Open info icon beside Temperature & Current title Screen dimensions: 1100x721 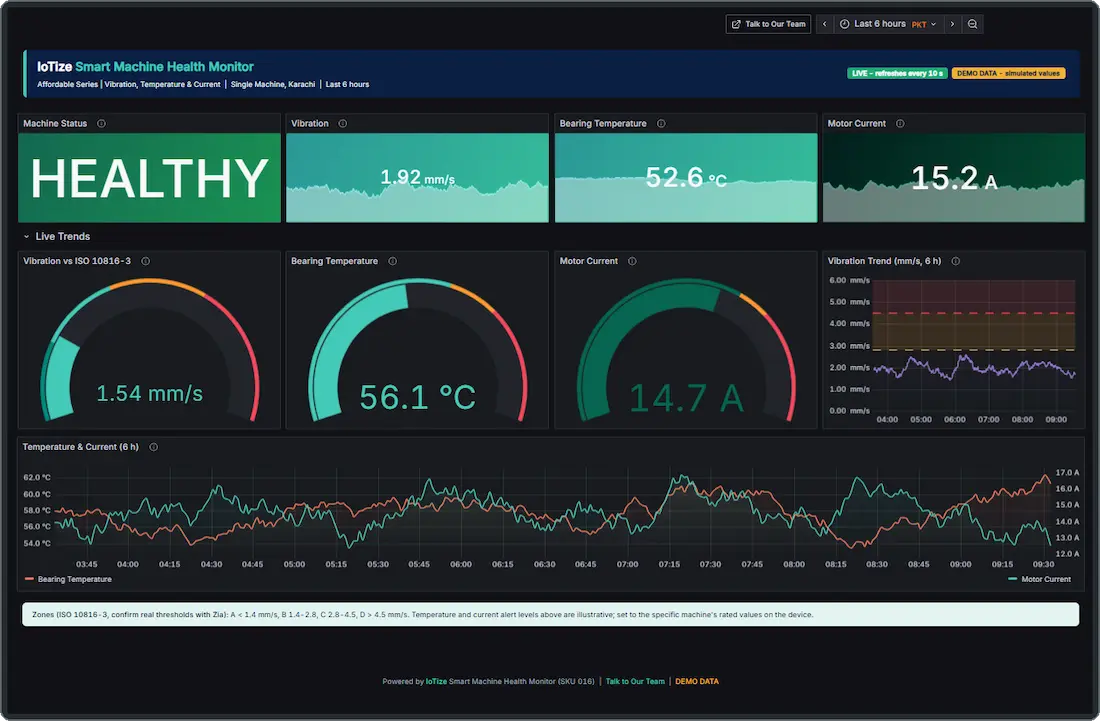[154, 447]
